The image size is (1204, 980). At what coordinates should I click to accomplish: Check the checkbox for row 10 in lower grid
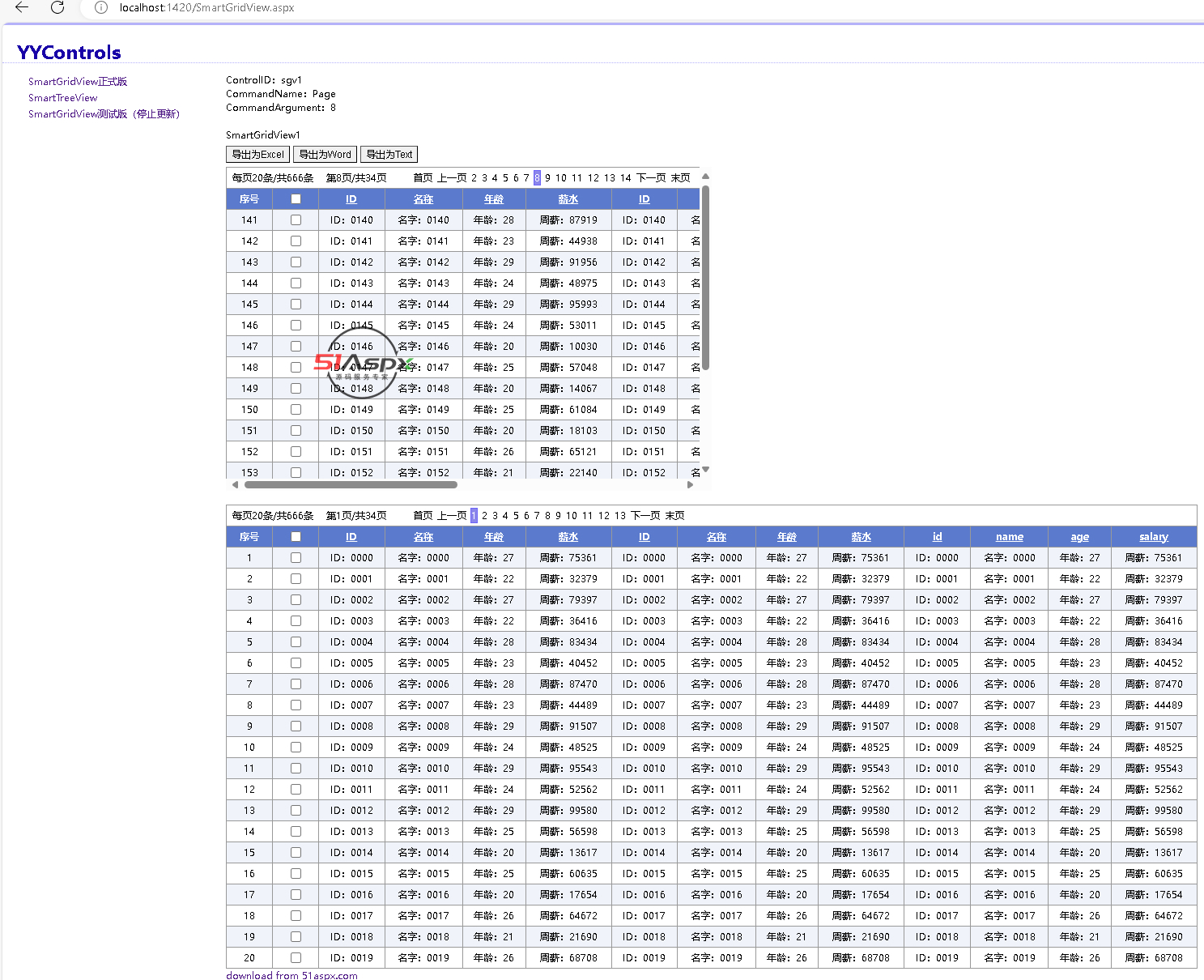[296, 748]
